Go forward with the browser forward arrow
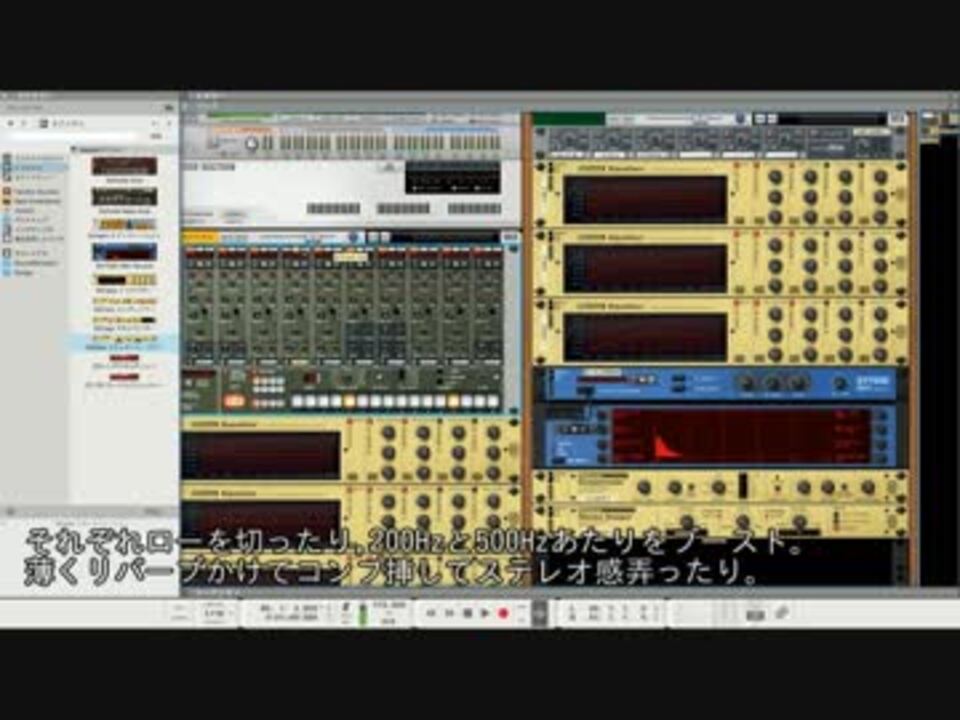Image resolution: width=960 pixels, height=720 pixels. [24, 124]
